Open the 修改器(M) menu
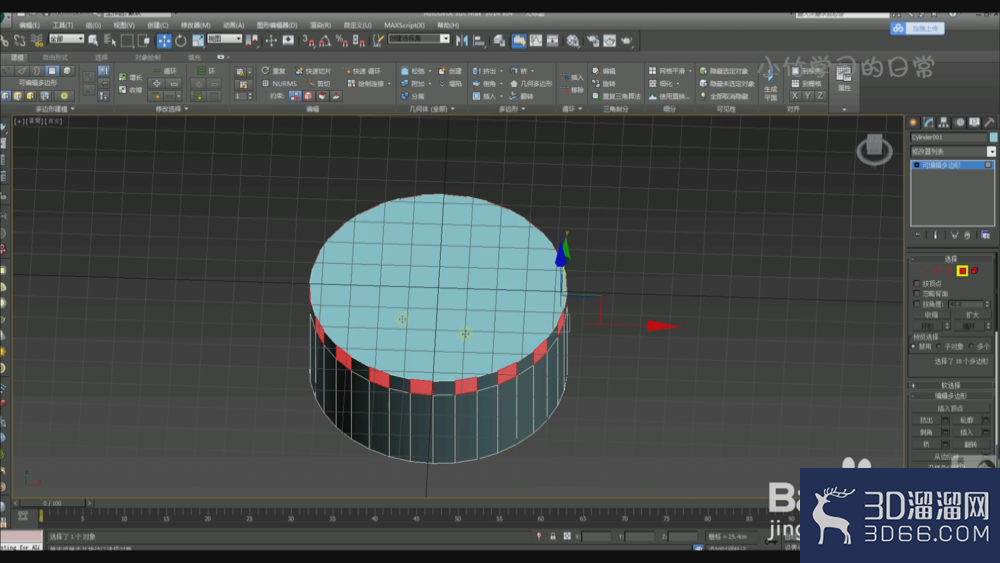Viewport: 1000px width, 563px height. coord(195,25)
